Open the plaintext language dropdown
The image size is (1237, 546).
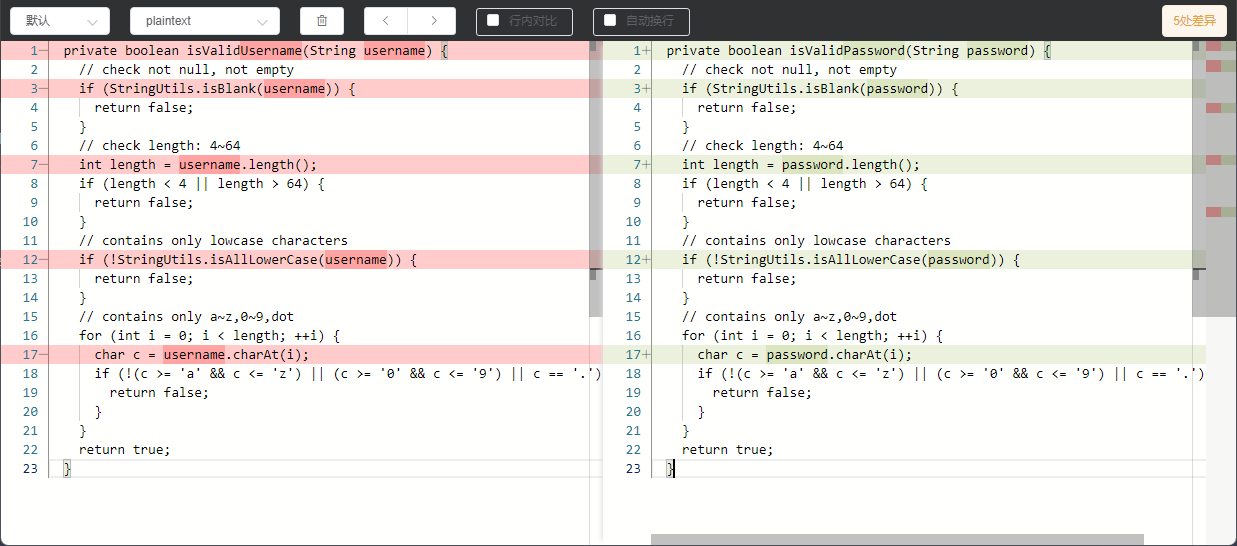(x=205, y=21)
